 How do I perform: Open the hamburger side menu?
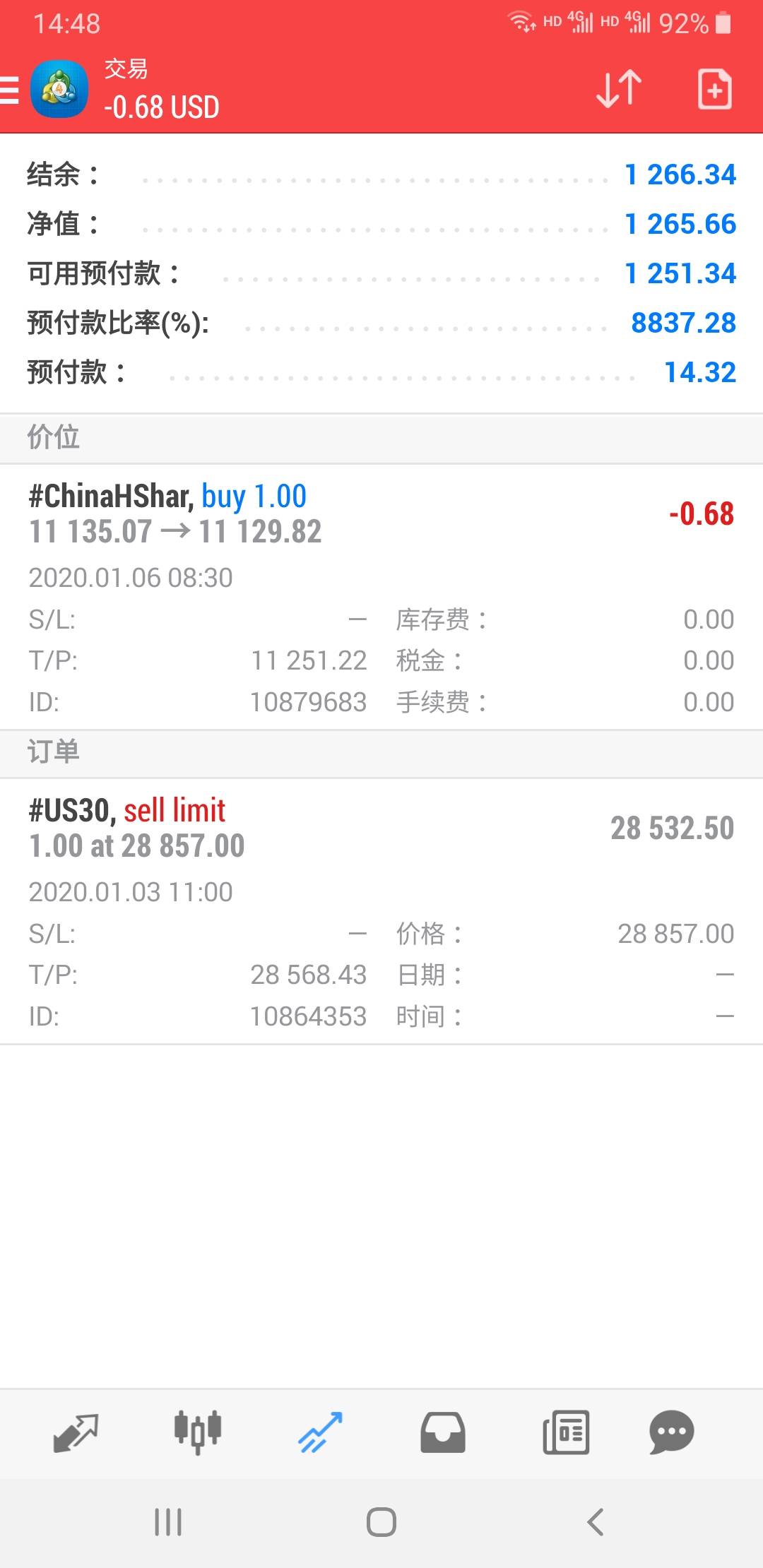point(10,90)
